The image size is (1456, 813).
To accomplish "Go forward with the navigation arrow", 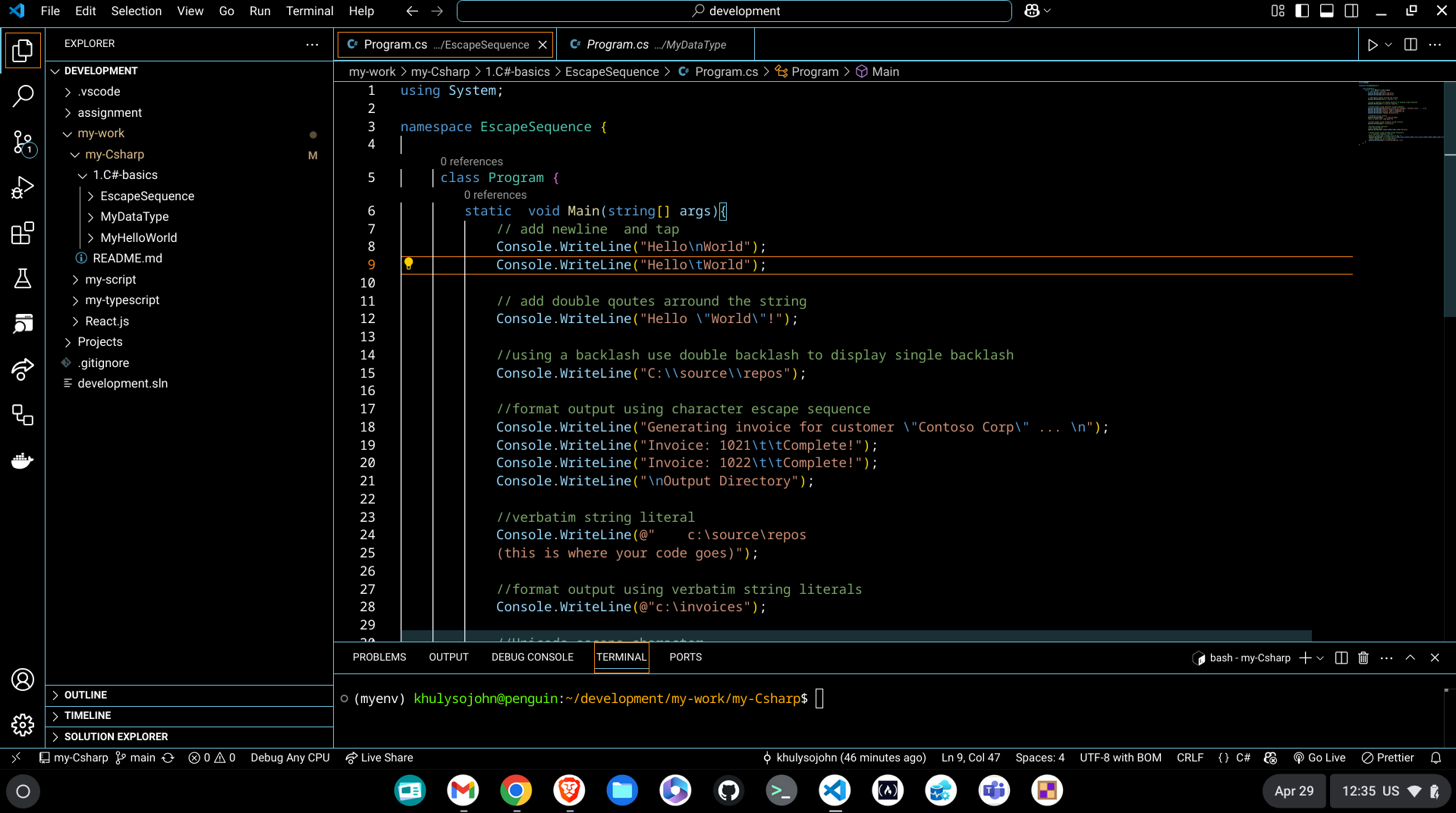I will coord(437,11).
